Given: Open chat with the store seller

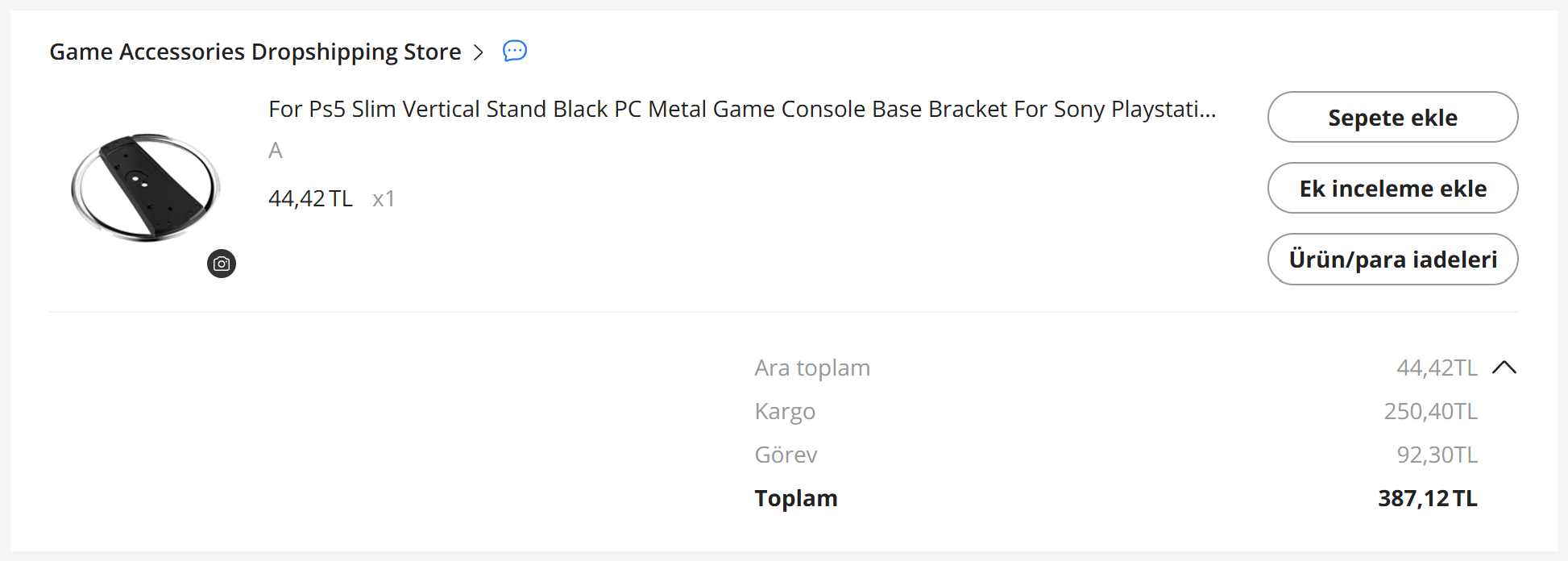Looking at the screenshot, I should pyautogui.click(x=515, y=51).
